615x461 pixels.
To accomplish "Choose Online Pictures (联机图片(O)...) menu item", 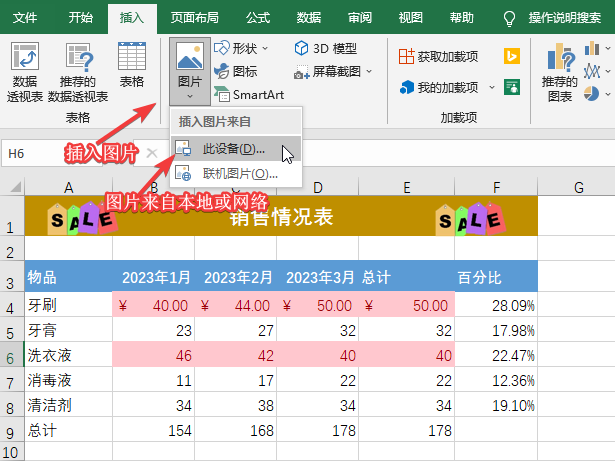I will pos(236,173).
